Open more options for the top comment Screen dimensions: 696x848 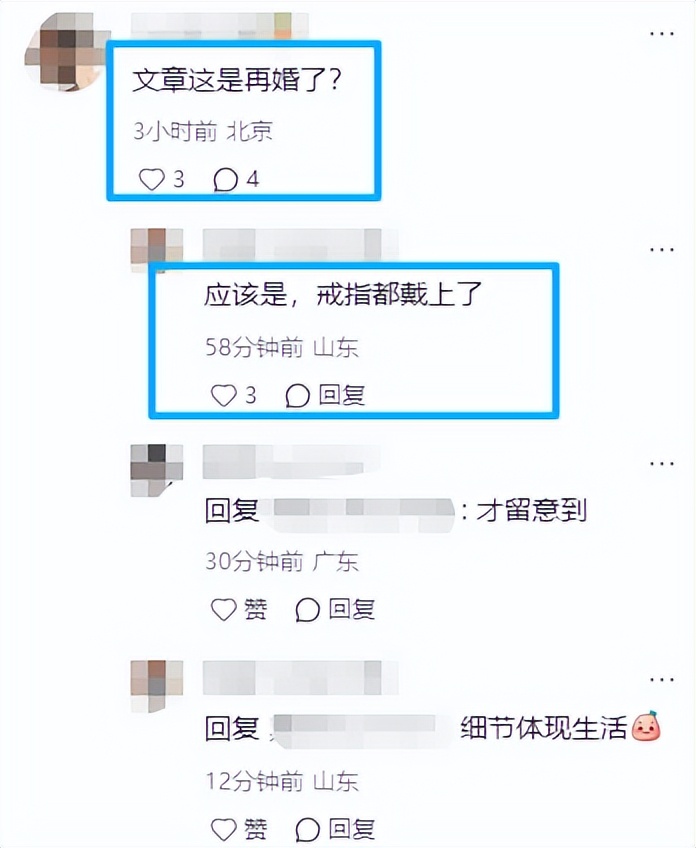click(x=662, y=34)
